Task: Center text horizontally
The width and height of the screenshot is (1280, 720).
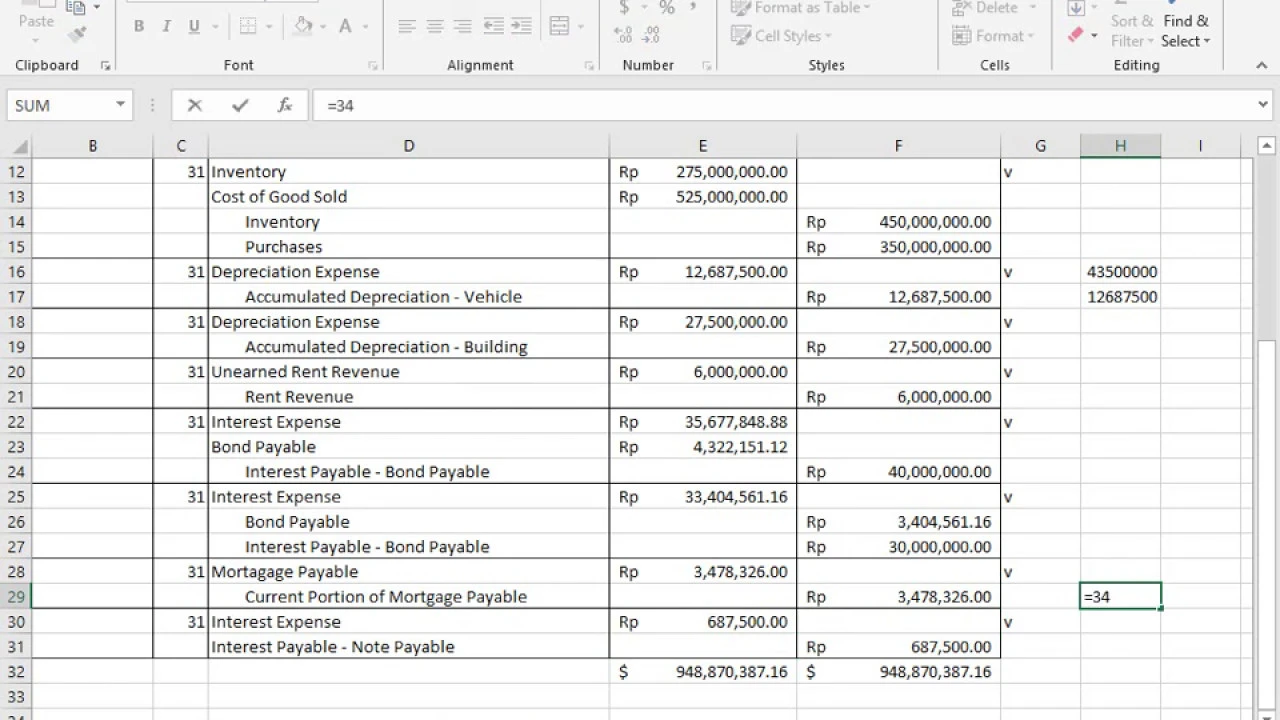Action: click(435, 27)
